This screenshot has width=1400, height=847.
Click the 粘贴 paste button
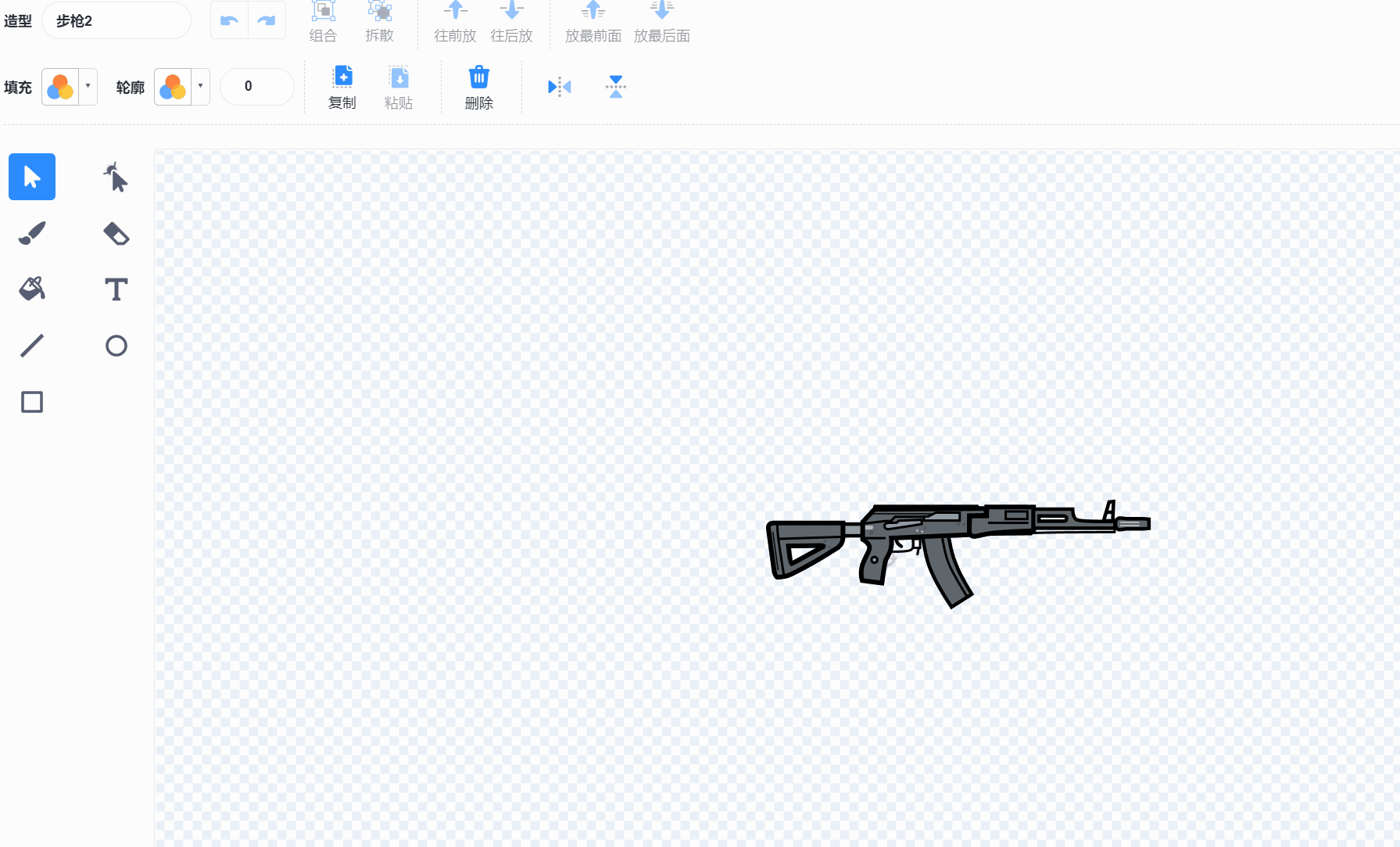399,88
